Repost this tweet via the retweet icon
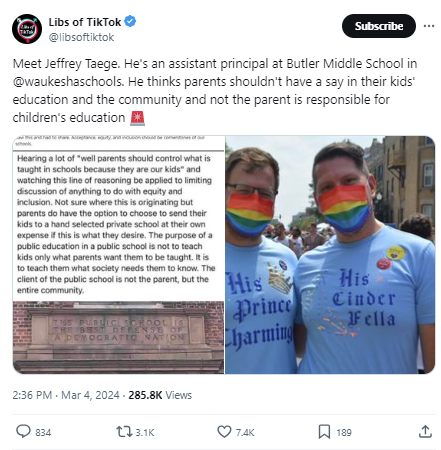 (124, 431)
